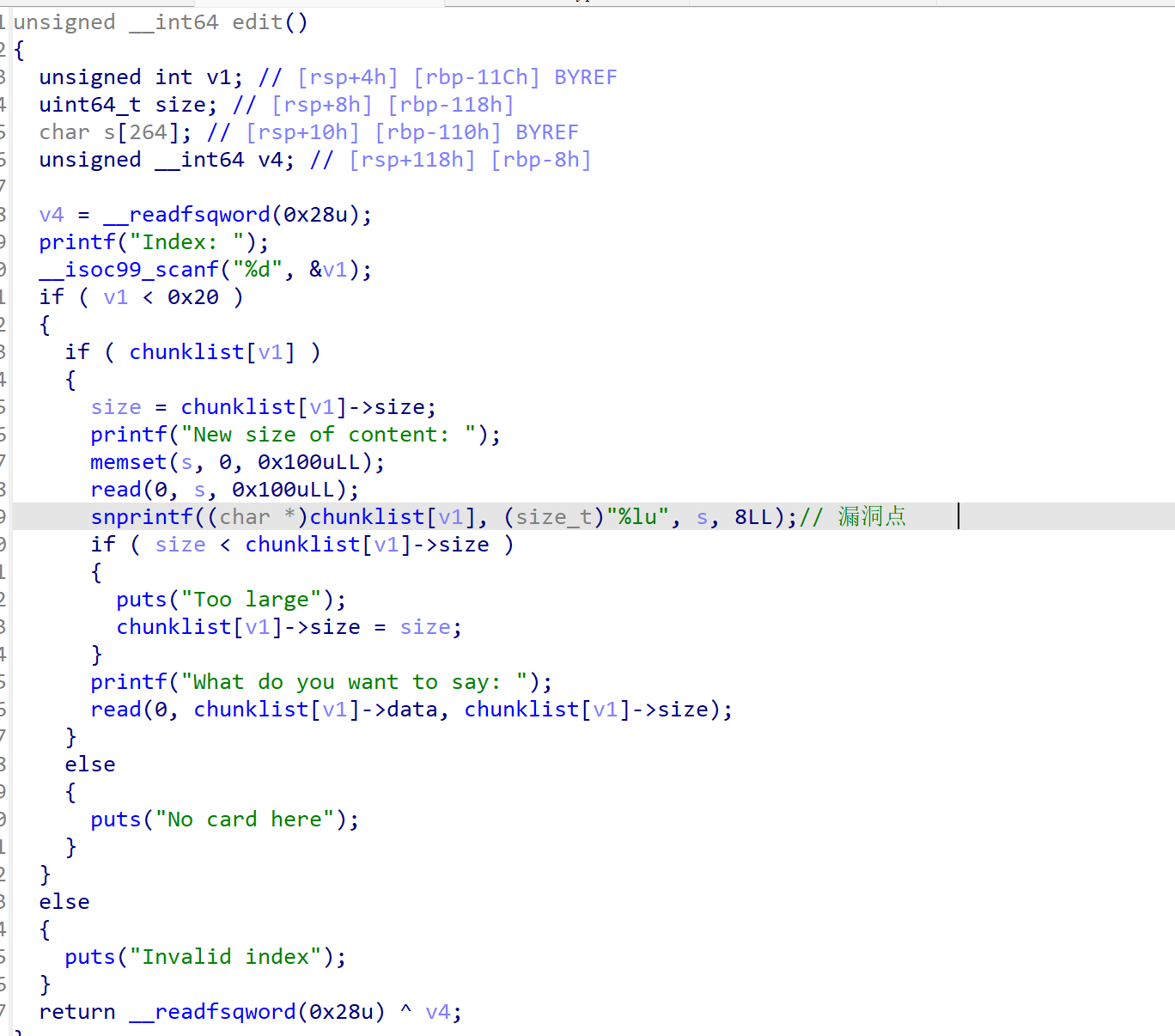Select the "No card here" string literal
Image resolution: width=1175 pixels, height=1036 pixels.
point(244,820)
